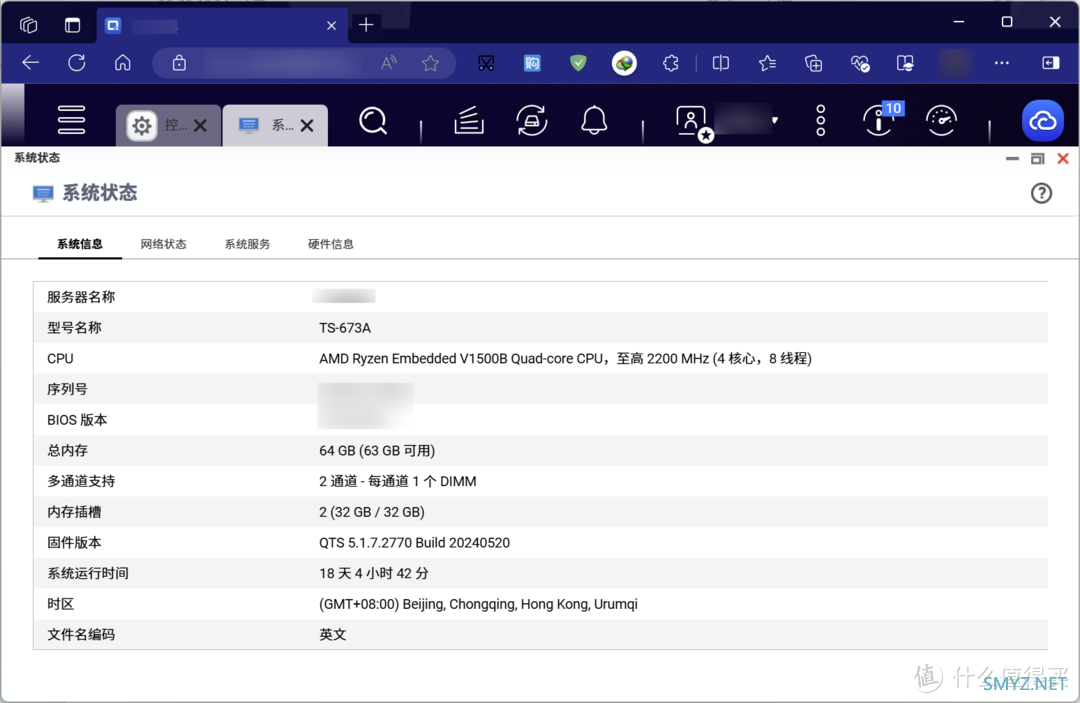Close the 系统状态 inner window
Viewport: 1080px width, 703px height.
coord(1063,158)
